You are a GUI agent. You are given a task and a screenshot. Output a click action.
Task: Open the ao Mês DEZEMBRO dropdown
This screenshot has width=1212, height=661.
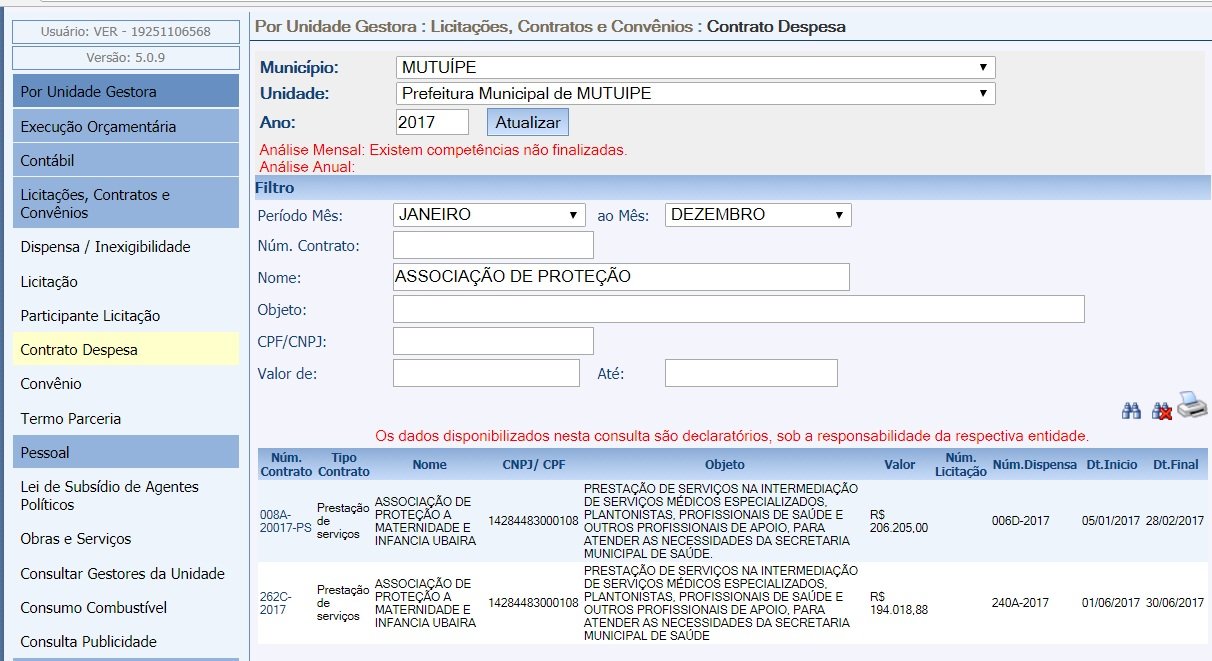(x=757, y=215)
